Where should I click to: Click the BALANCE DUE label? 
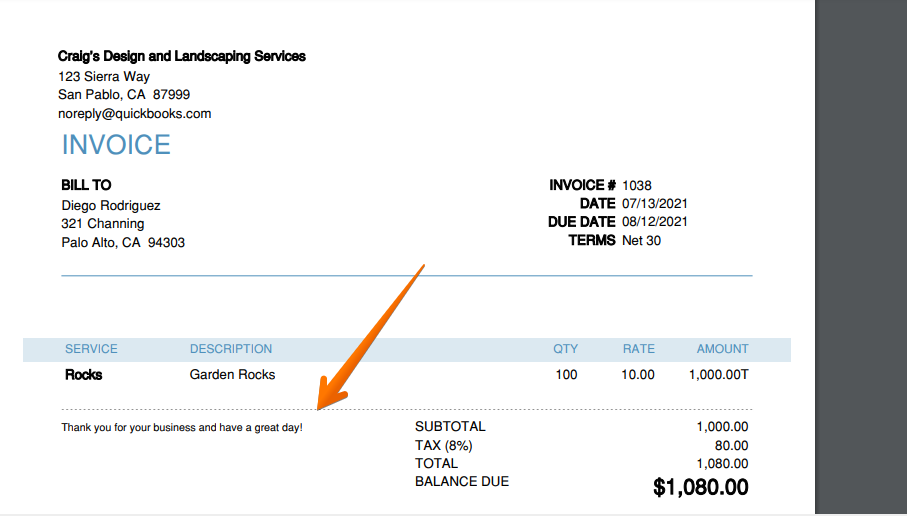(x=462, y=481)
